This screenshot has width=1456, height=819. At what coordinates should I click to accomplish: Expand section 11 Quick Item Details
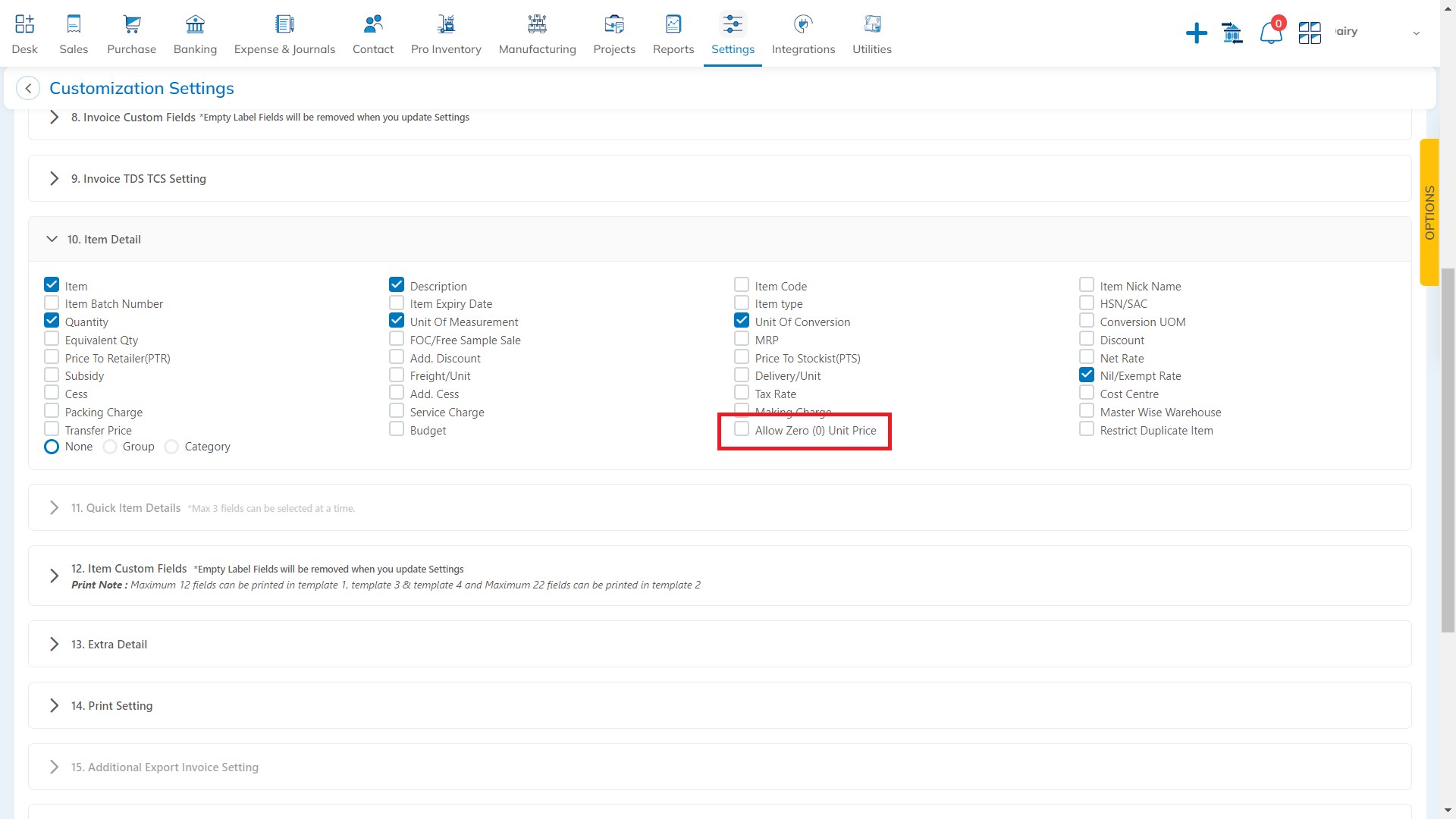(54, 507)
